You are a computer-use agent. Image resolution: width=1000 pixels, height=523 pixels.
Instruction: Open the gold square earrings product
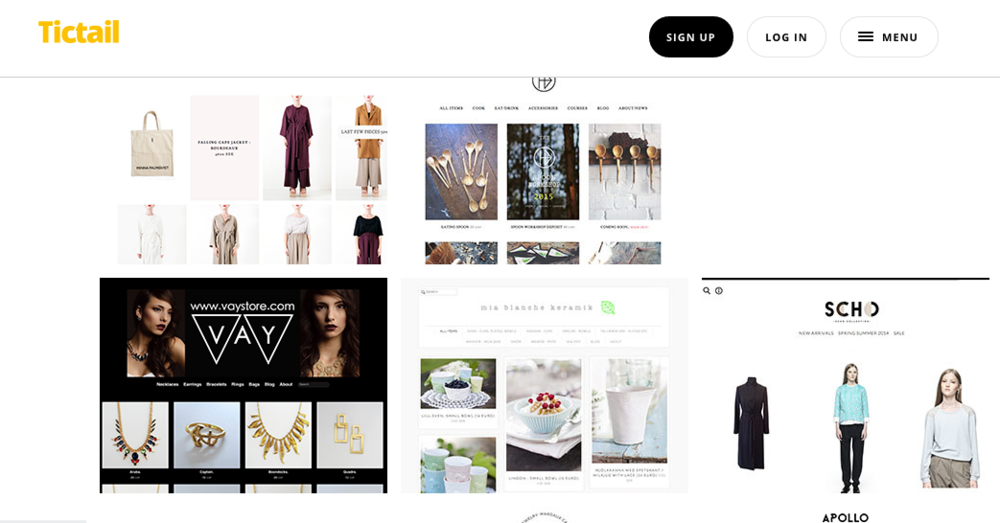point(349,435)
